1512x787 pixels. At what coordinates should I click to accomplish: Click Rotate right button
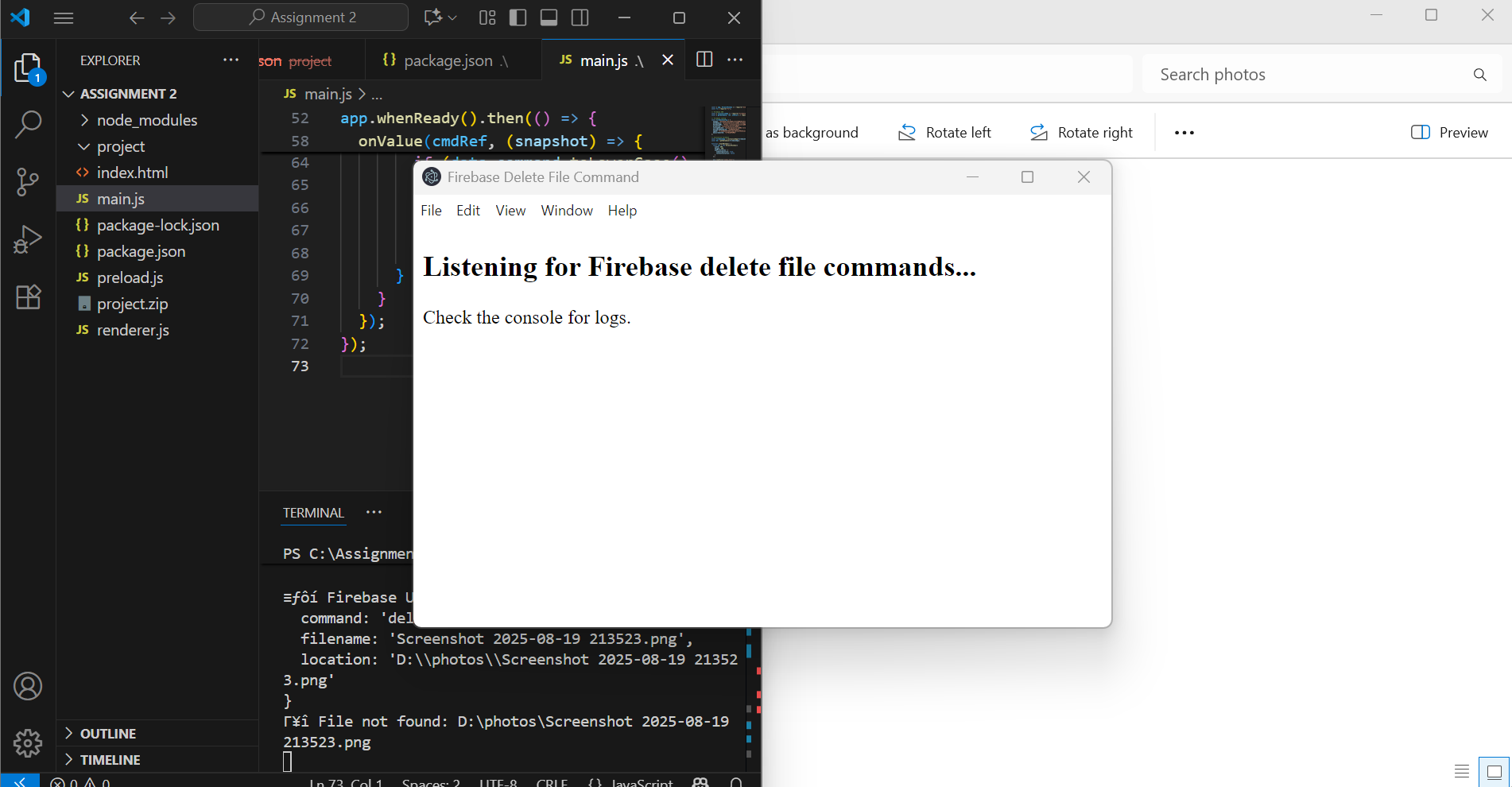pyautogui.click(x=1081, y=133)
